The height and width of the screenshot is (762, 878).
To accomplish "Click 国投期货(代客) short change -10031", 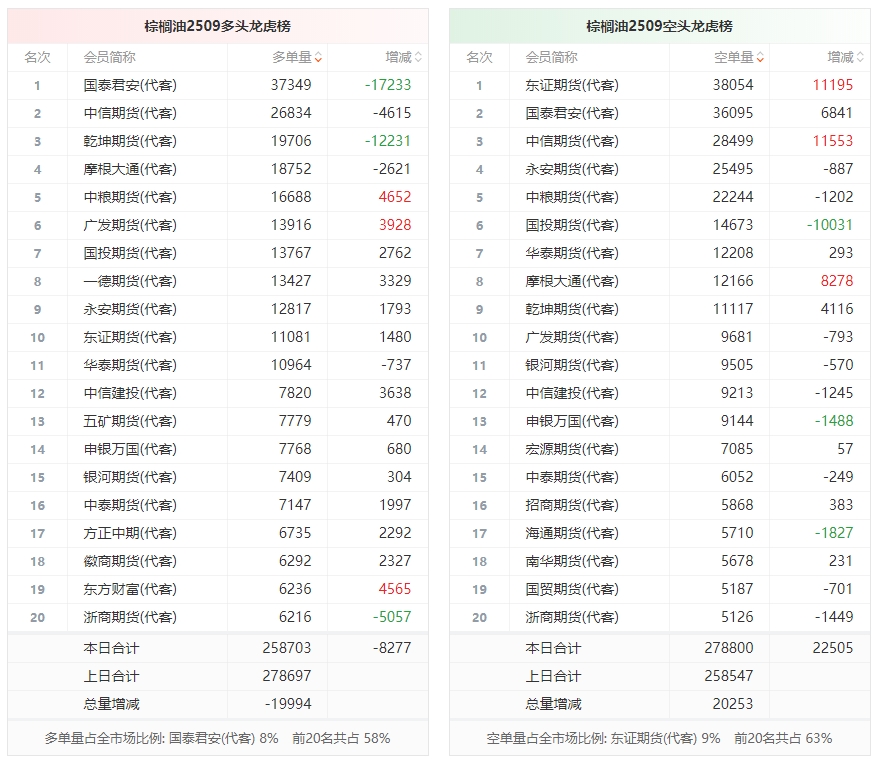I will pyautogui.click(x=829, y=225).
